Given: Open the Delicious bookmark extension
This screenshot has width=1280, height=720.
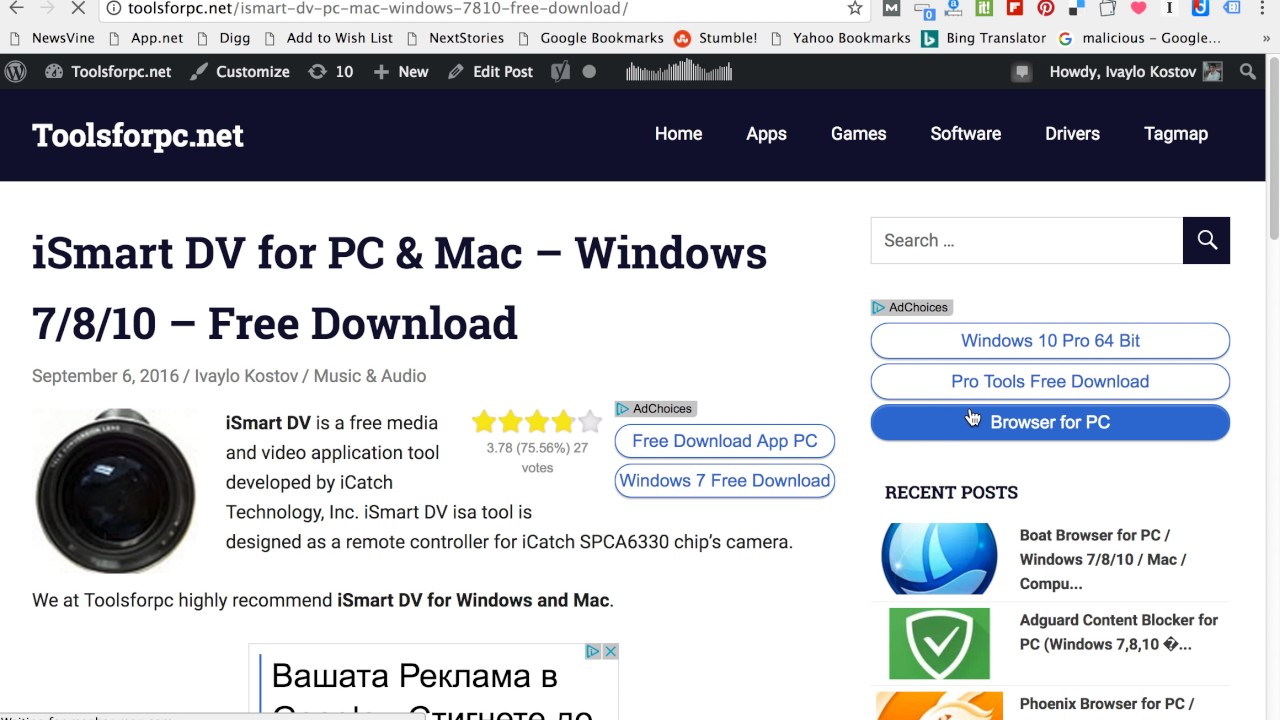Looking at the screenshot, I should pos(1076,8).
